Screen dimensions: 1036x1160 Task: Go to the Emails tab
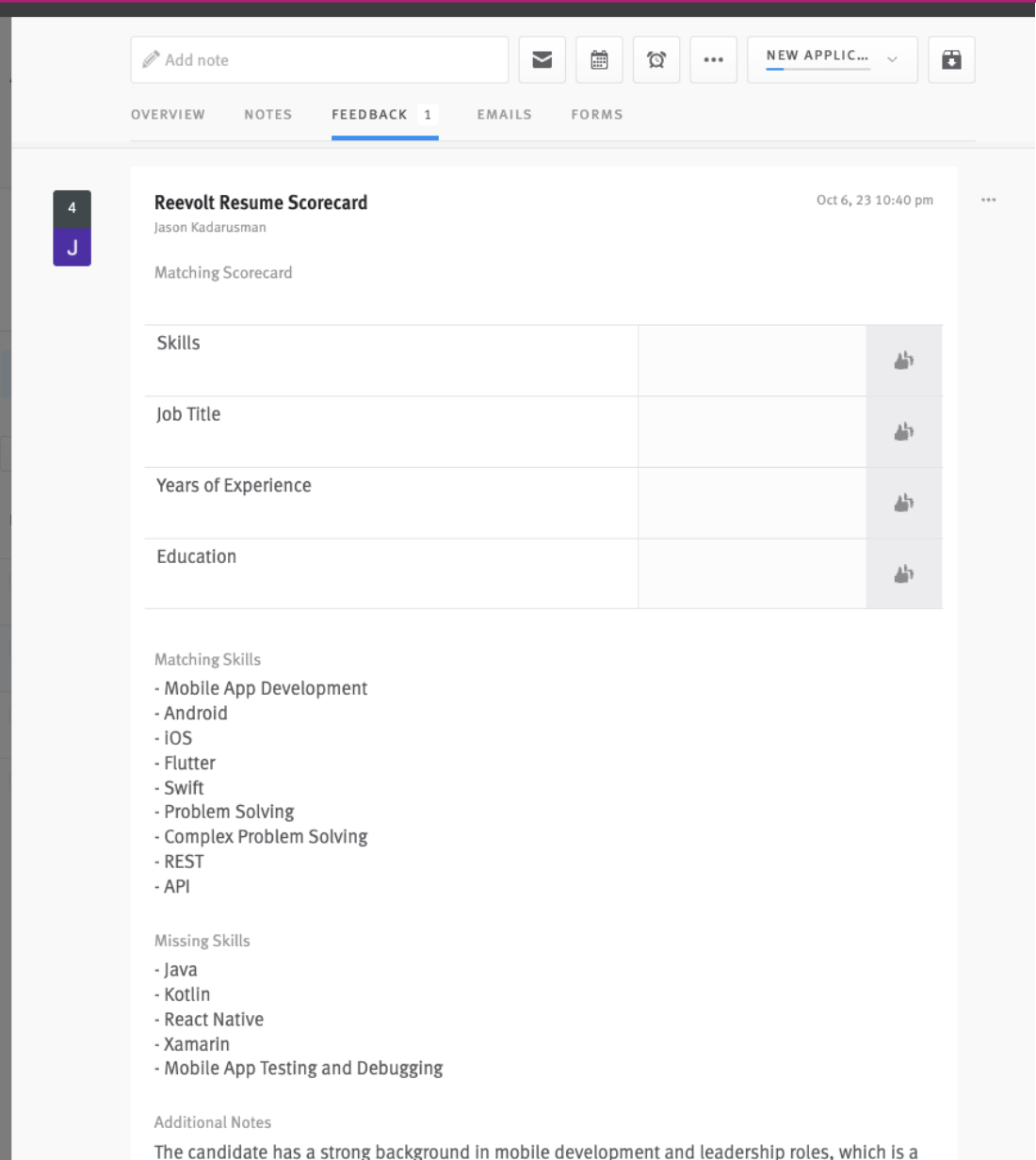tap(504, 115)
